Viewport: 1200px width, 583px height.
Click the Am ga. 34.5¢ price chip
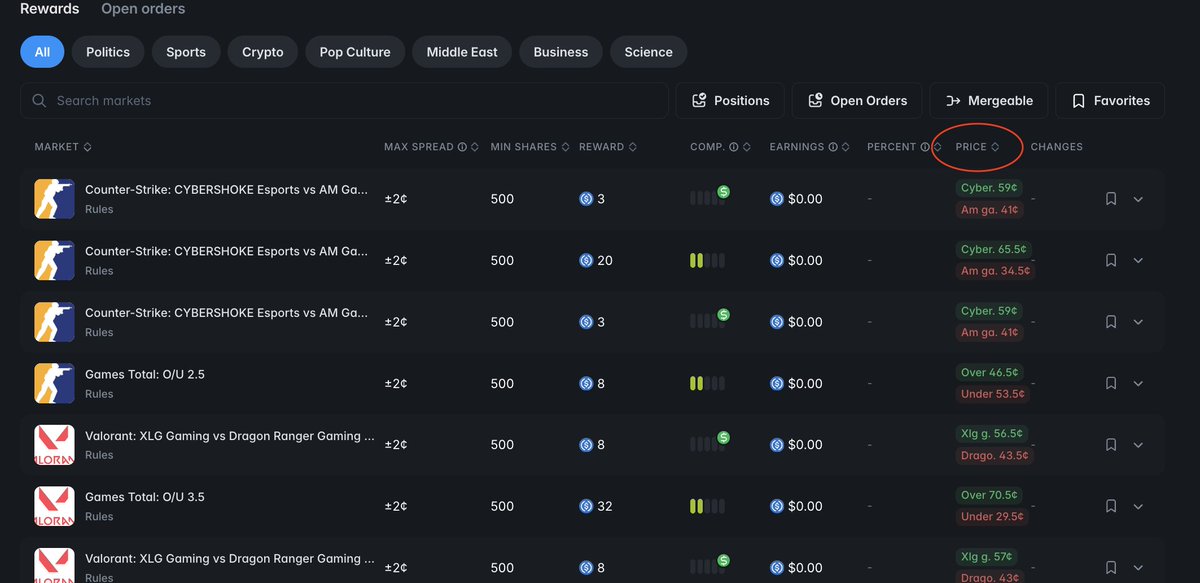click(x=994, y=271)
